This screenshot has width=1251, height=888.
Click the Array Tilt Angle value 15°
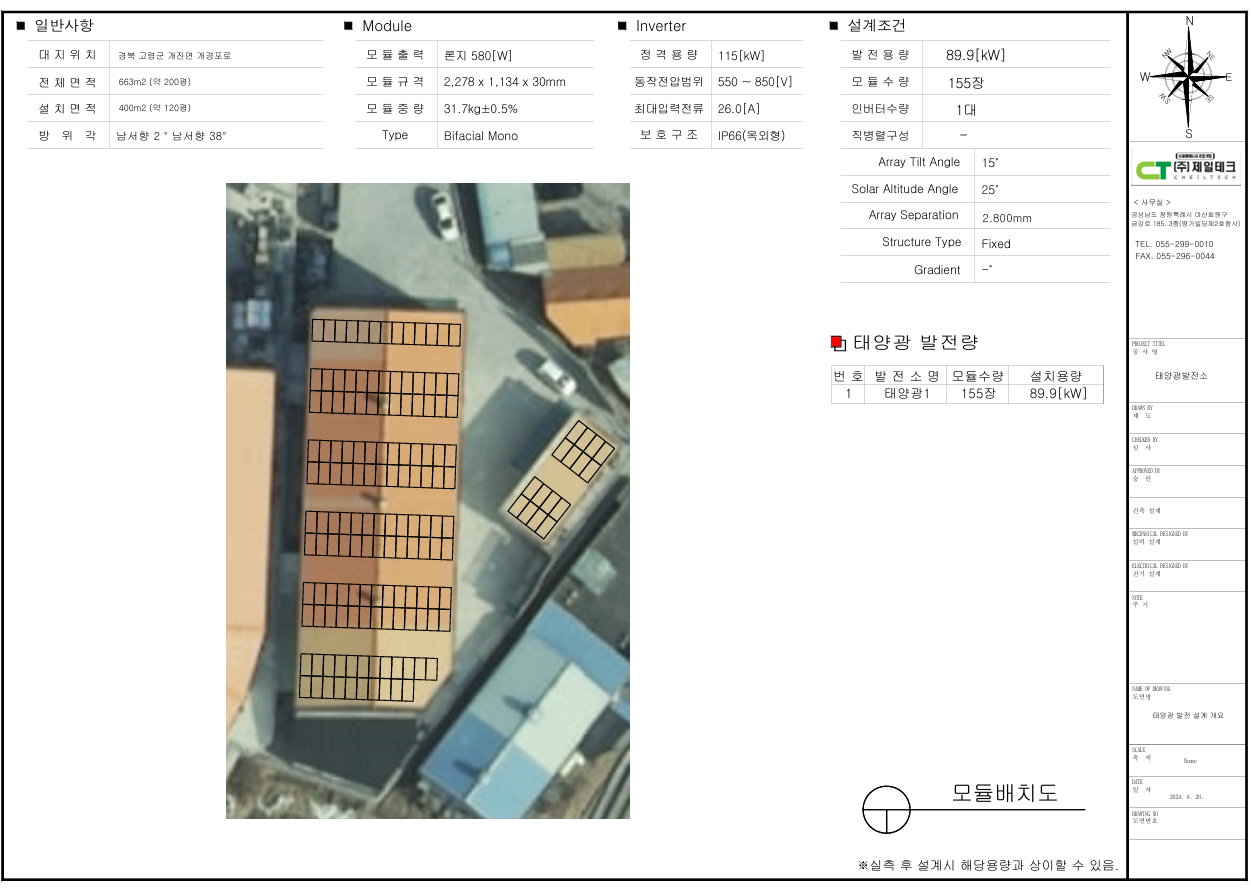point(990,162)
